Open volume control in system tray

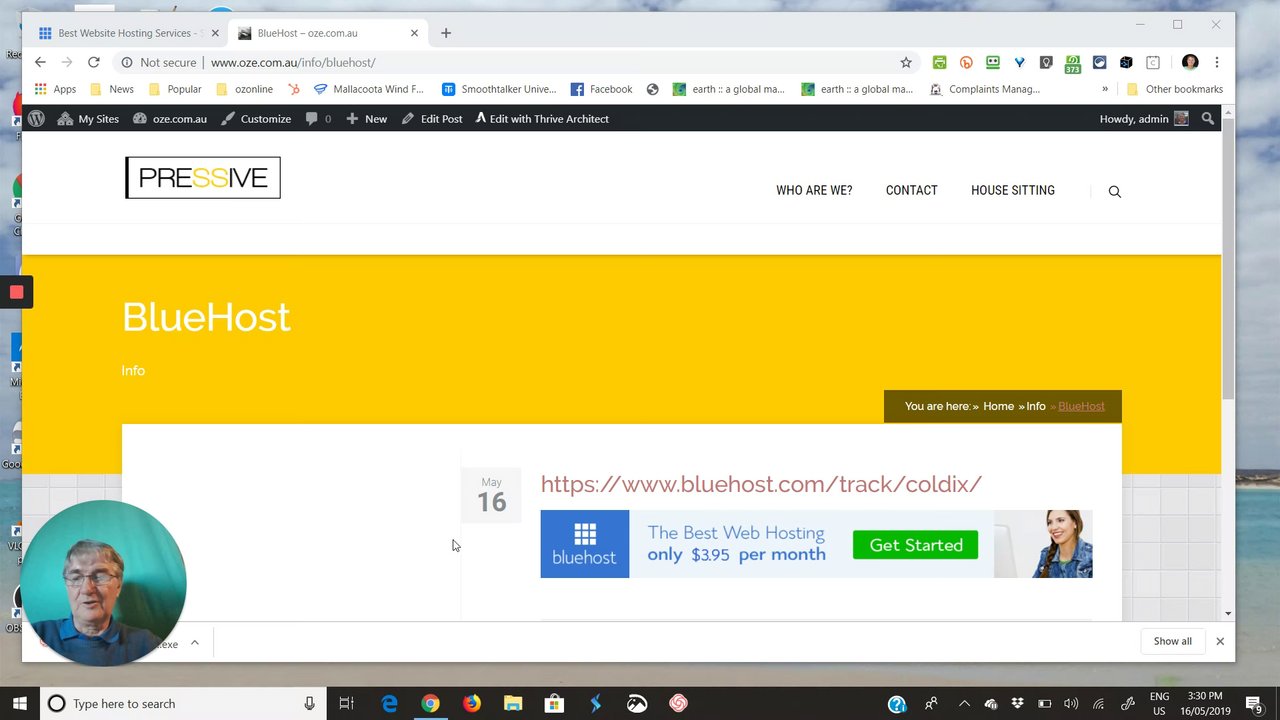(x=1071, y=703)
